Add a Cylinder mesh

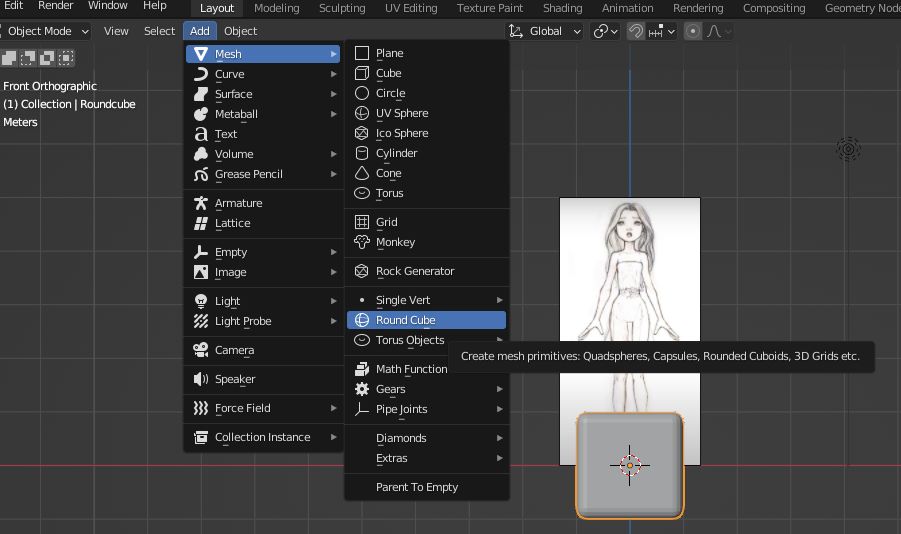[396, 153]
